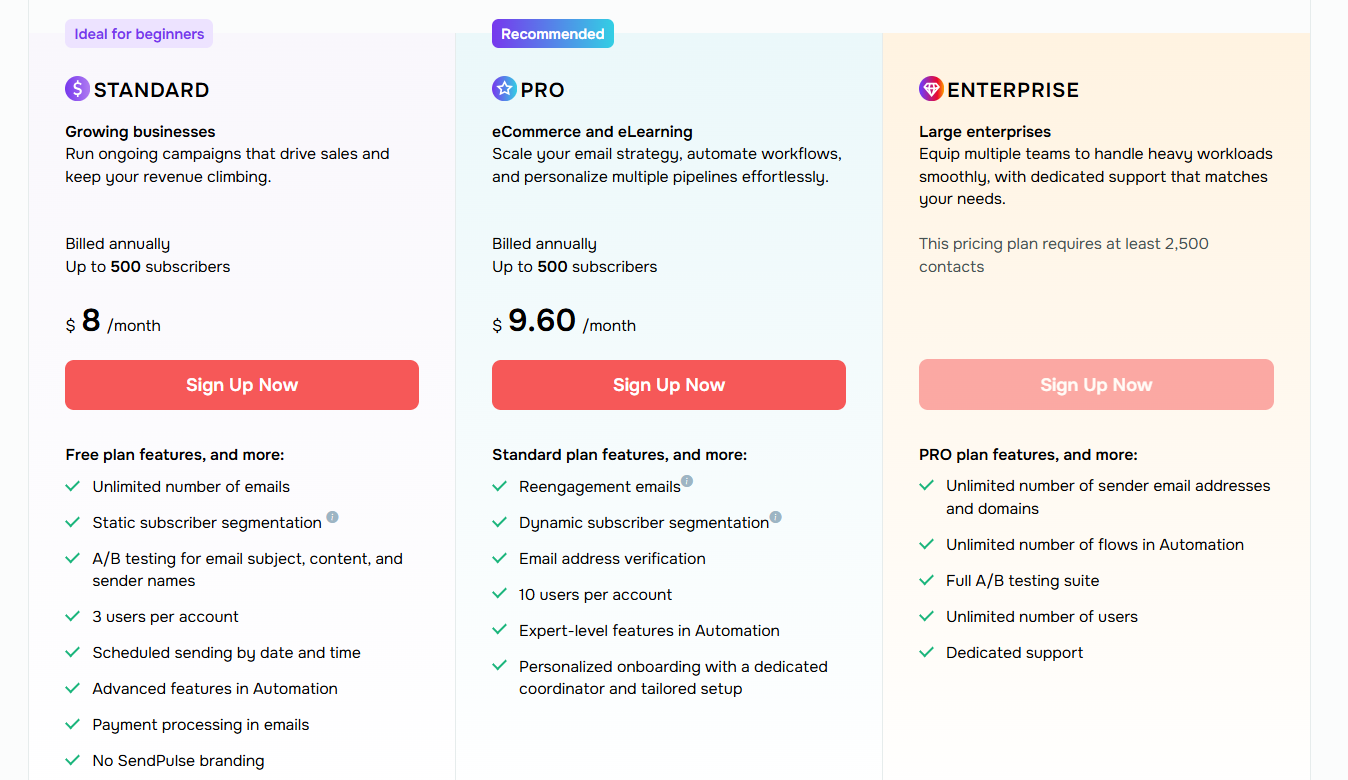Image resolution: width=1348 pixels, height=780 pixels.
Task: Open info tooltip for Dynamic subscriber segmentation
Action: (x=775, y=517)
